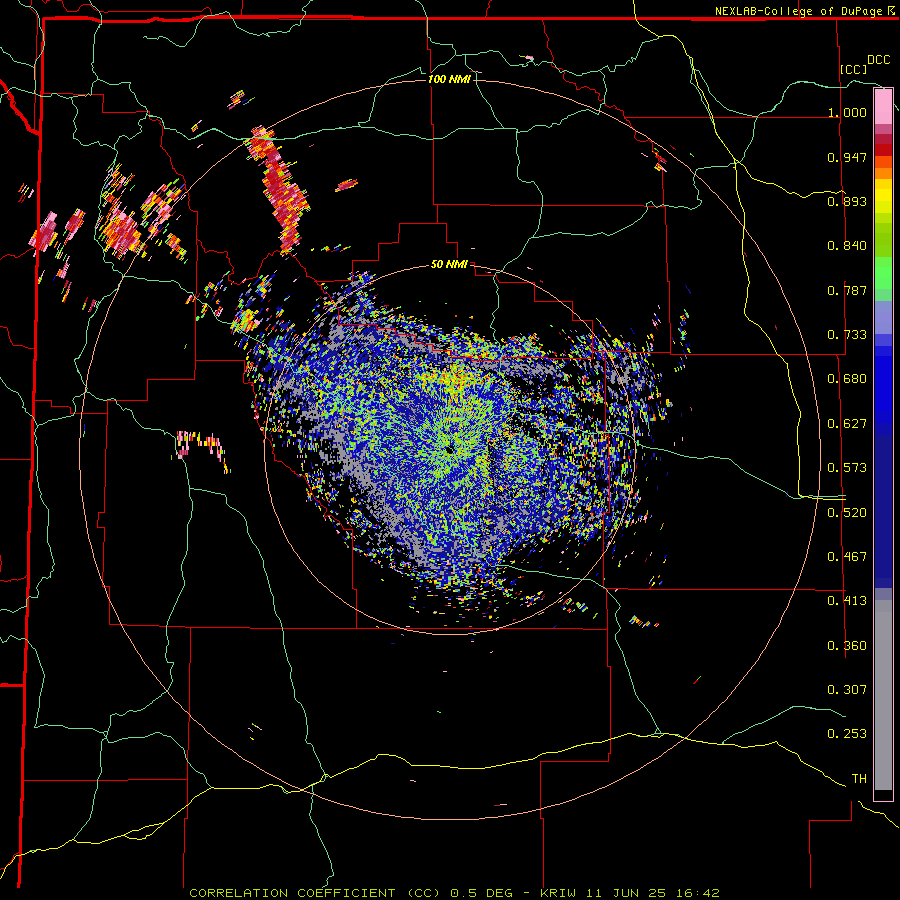Click the 0.307 scale value
Image resolution: width=900 pixels, height=900 pixels.
pos(847,690)
